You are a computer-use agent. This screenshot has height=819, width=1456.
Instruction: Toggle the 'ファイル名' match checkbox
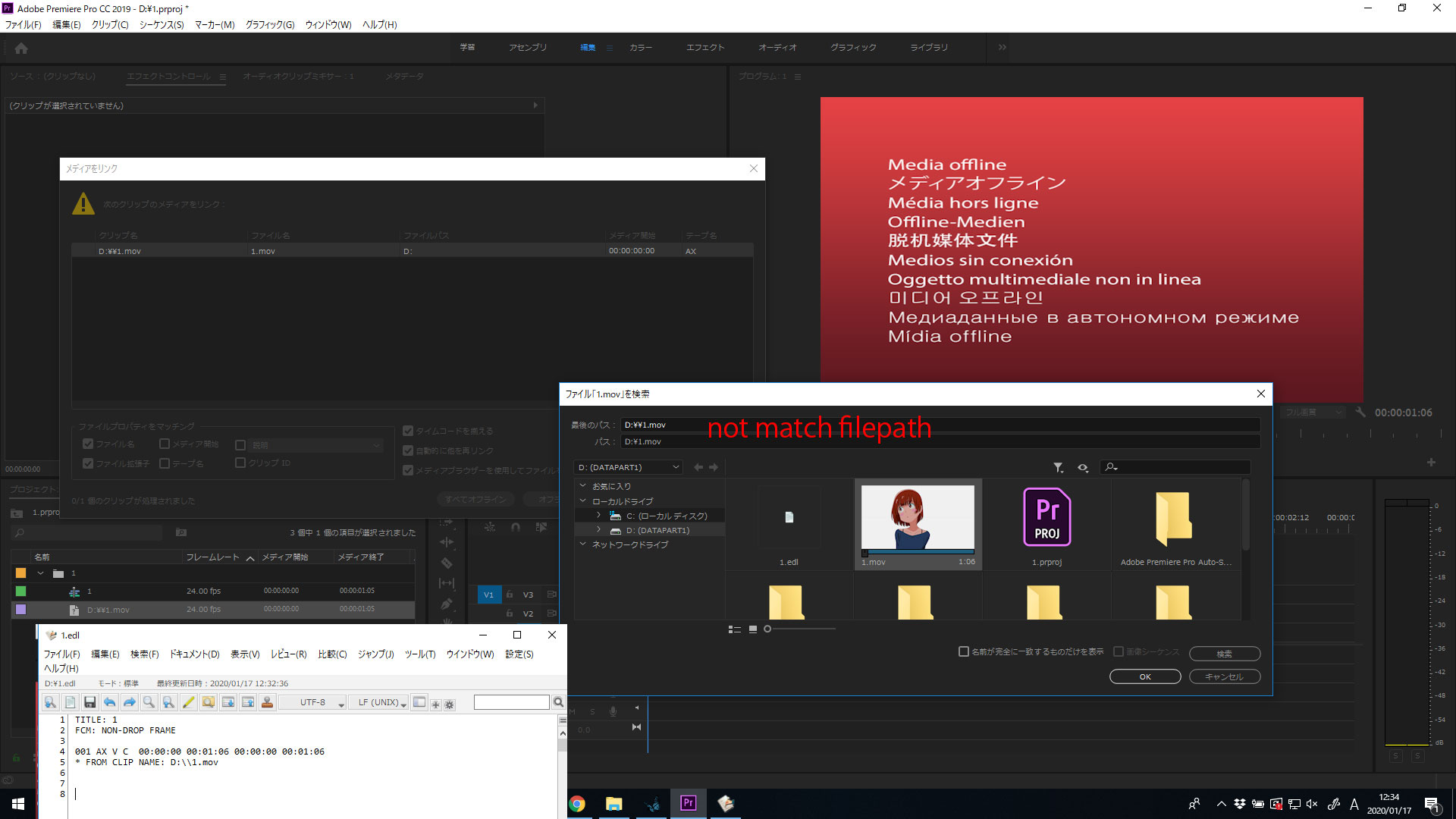point(88,444)
